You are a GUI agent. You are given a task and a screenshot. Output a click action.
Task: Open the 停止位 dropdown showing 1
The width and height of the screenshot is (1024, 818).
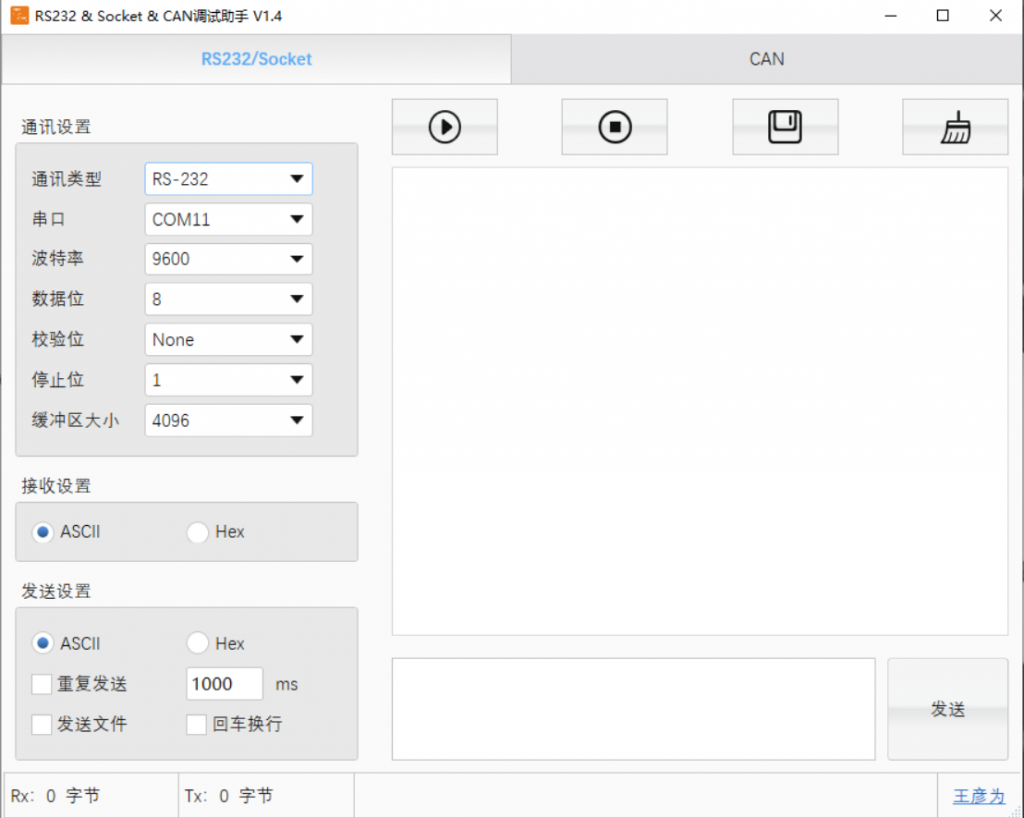229,380
